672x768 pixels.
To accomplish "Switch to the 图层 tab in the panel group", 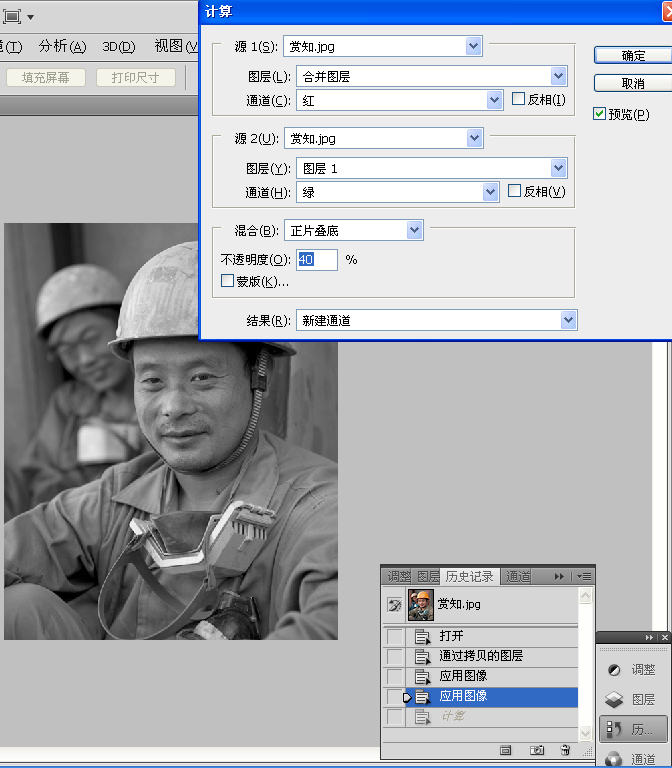I will (427, 576).
